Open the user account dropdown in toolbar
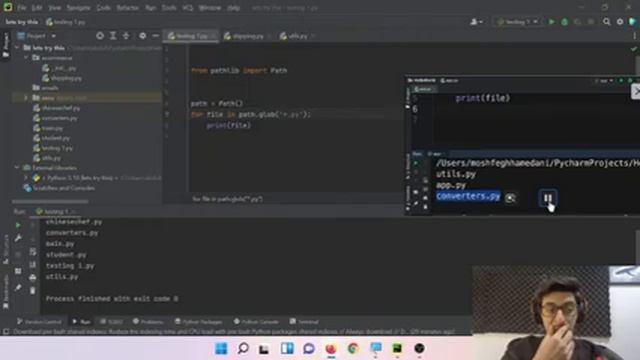Viewport: 640px width, 360px height. click(x=476, y=22)
